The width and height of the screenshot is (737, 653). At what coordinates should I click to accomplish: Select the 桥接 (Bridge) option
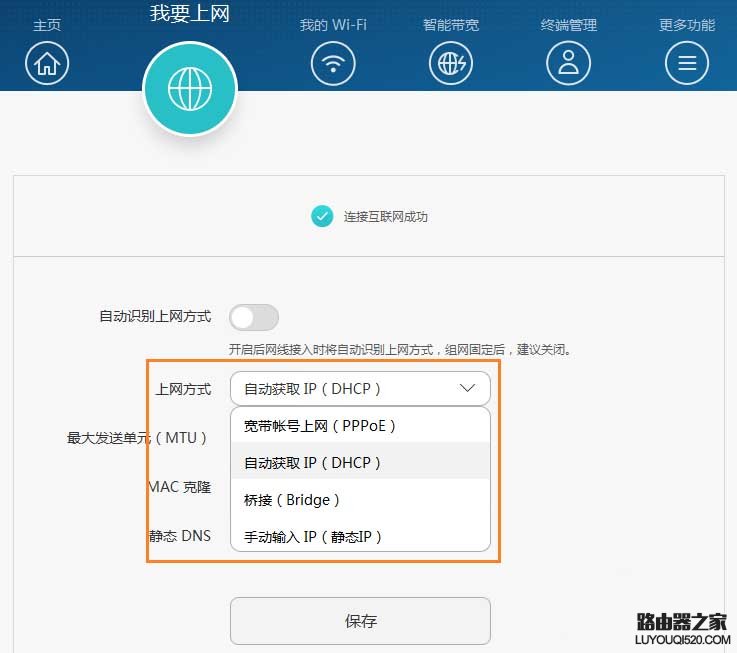tap(293, 500)
